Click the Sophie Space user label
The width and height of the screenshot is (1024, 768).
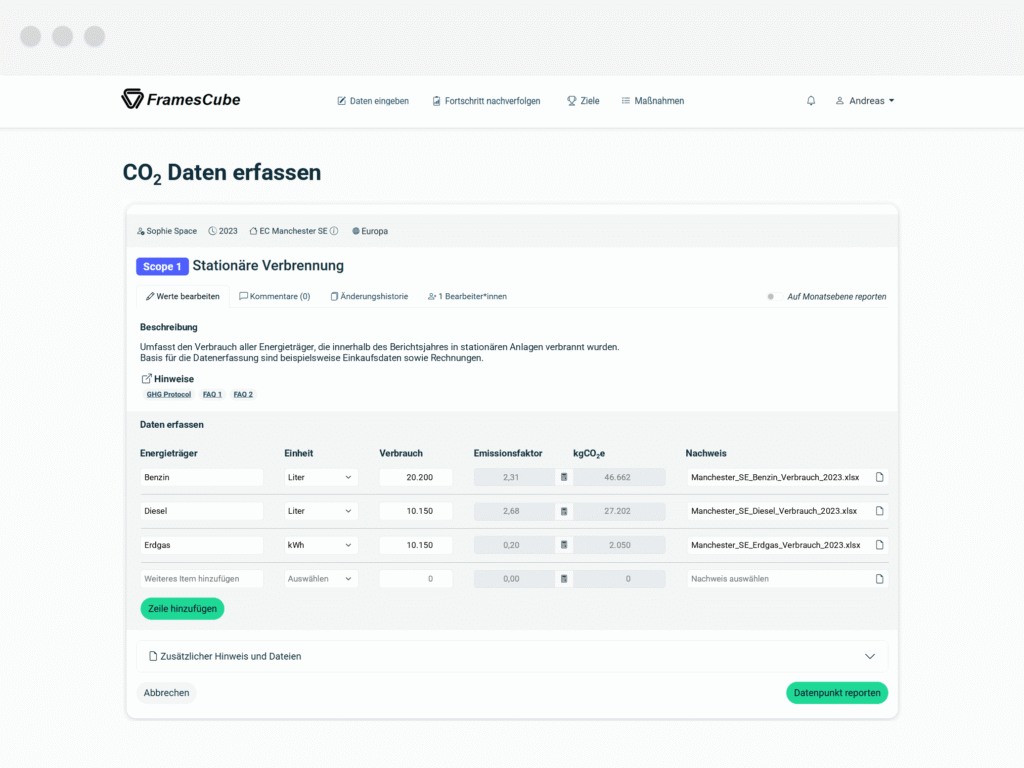coord(167,231)
